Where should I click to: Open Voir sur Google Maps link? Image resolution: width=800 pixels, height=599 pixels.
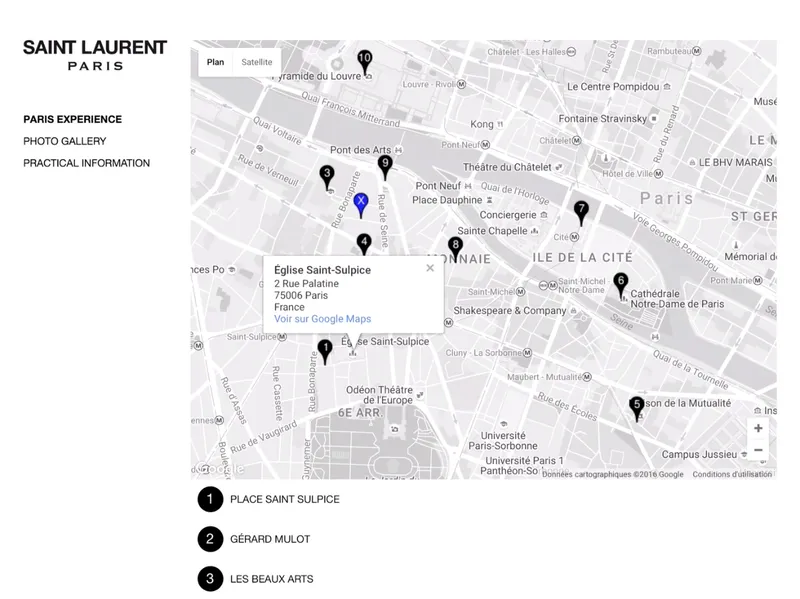point(322,319)
